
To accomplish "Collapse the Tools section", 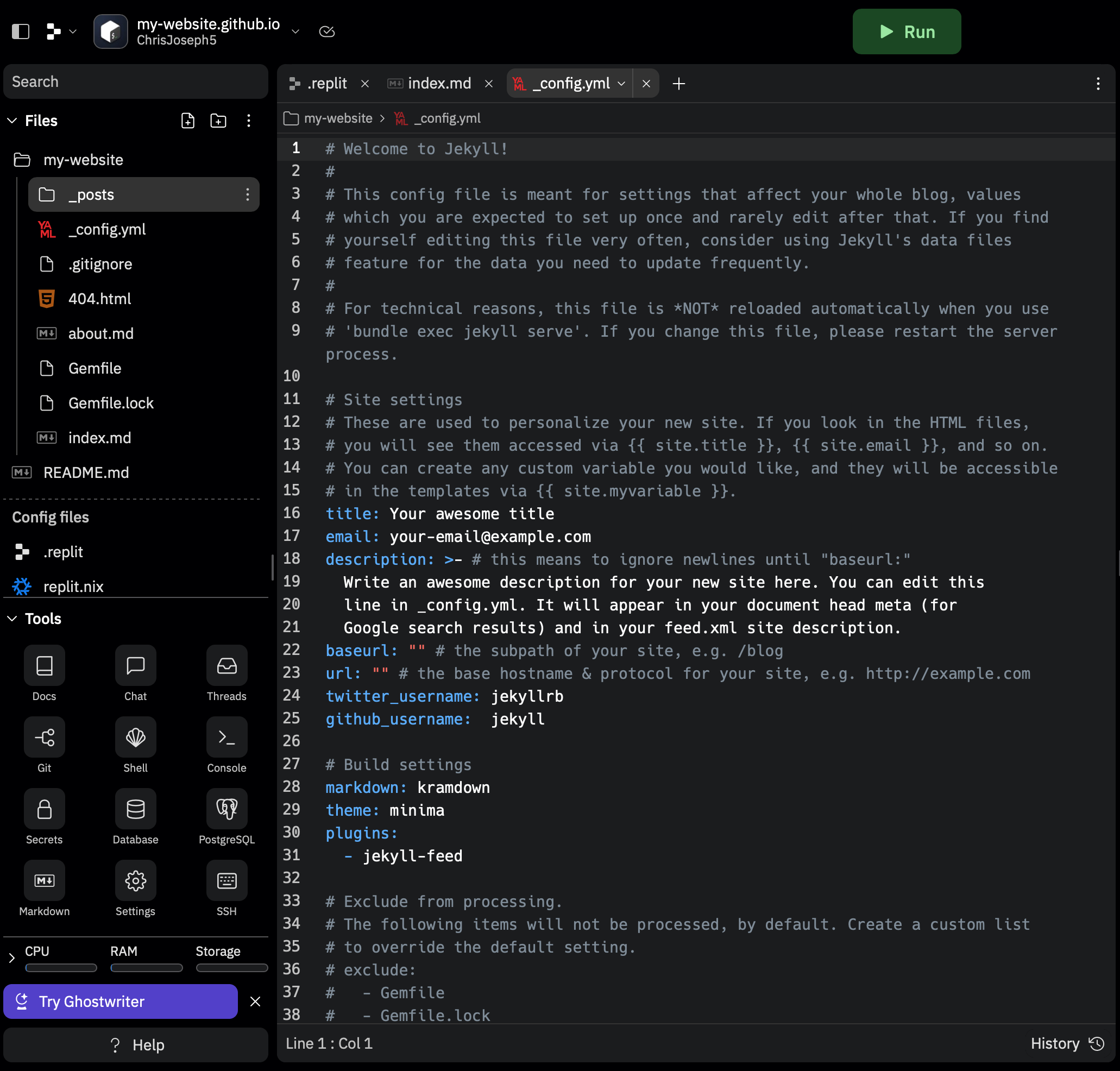I will click(x=12, y=618).
